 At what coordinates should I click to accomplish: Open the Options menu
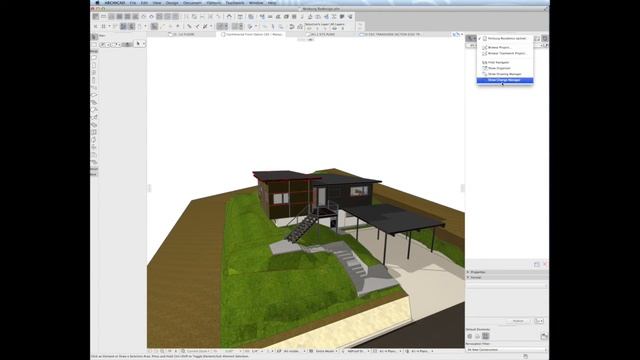[x=214, y=3]
